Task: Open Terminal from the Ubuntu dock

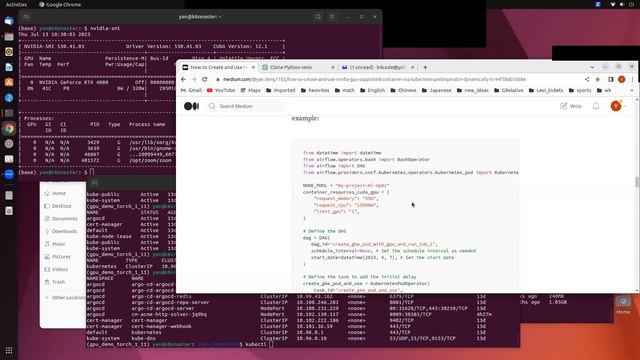Action: coord(9,113)
